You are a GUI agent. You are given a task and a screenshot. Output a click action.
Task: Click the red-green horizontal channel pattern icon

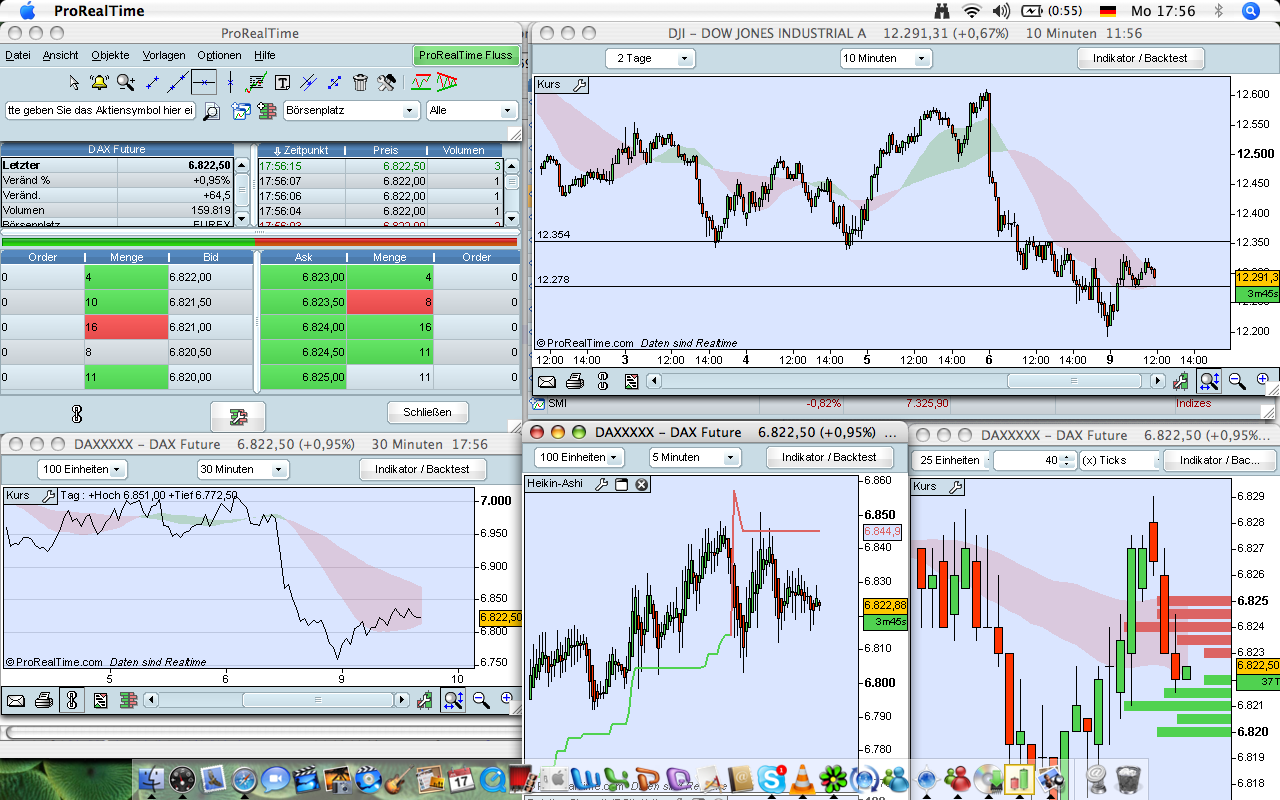421,82
